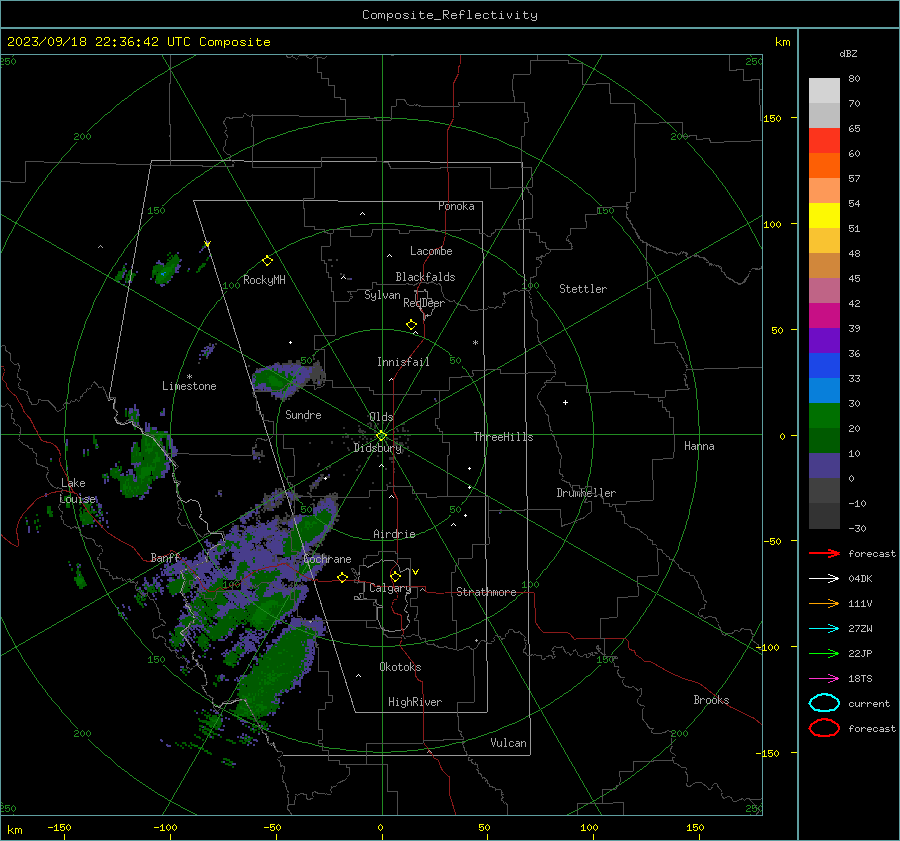The width and height of the screenshot is (900, 841).
Task: Click the RedDeer city label
Action: point(424,303)
